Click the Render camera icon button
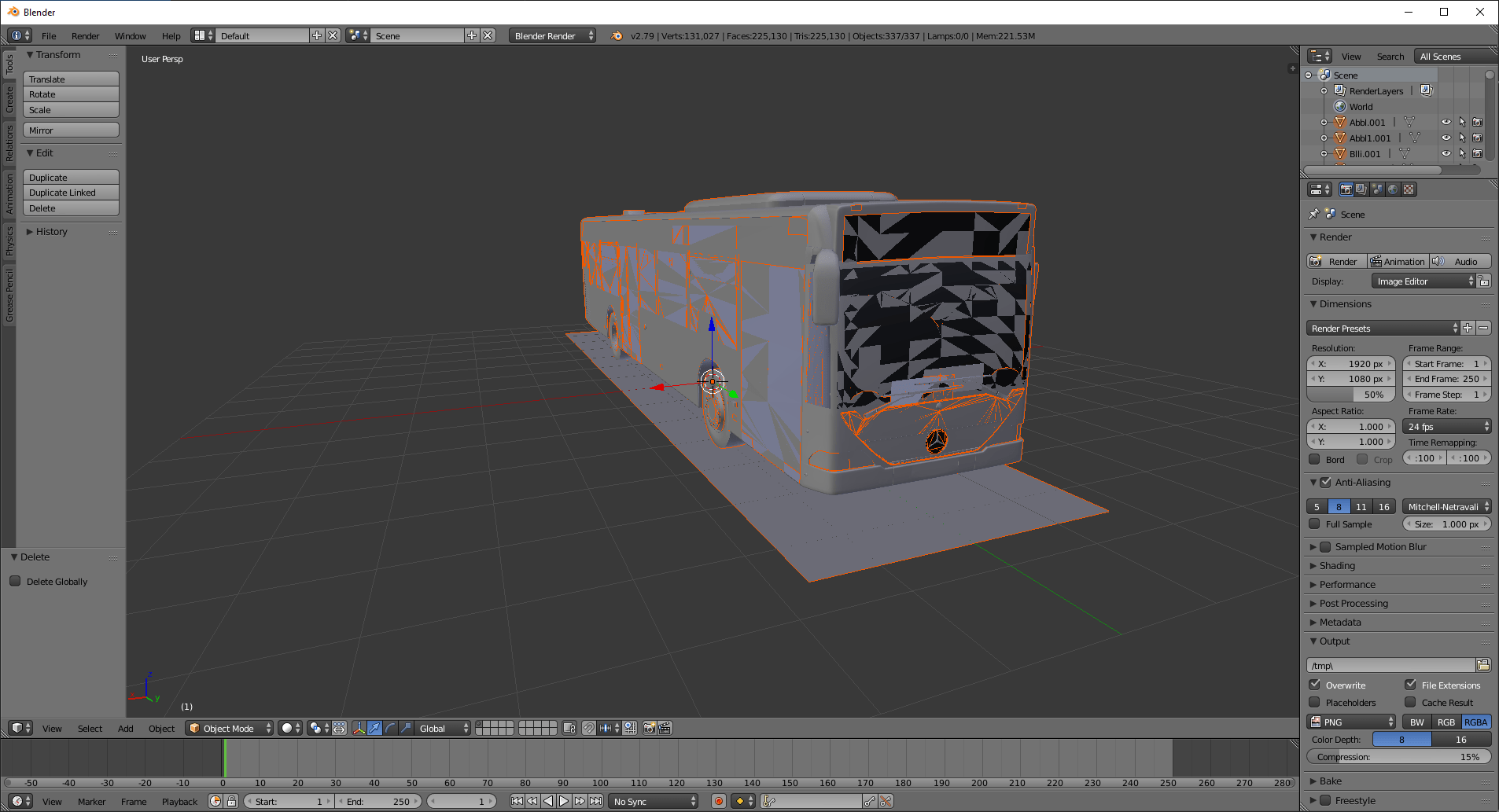 pyautogui.click(x=1336, y=261)
